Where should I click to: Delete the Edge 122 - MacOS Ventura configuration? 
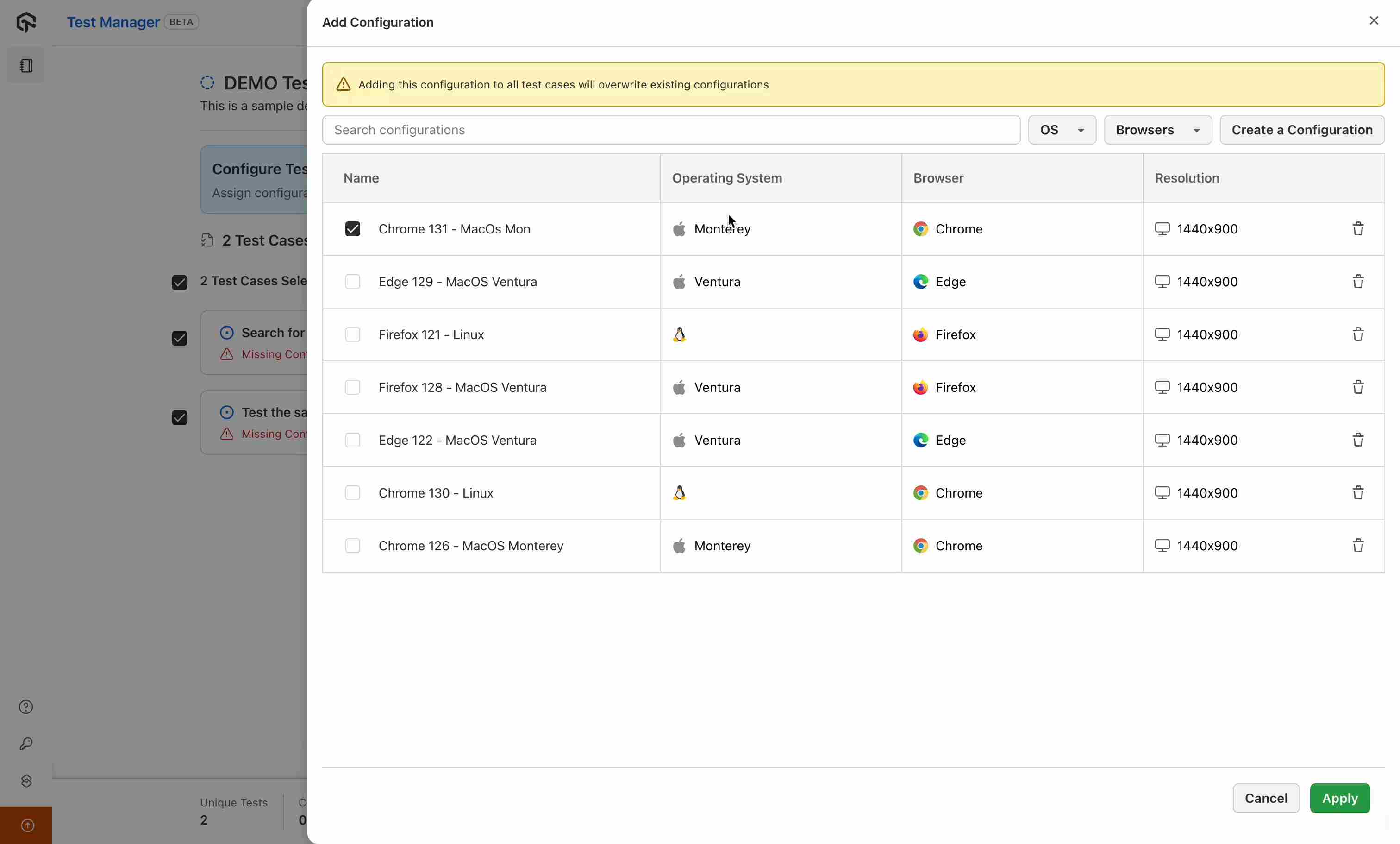coord(1358,440)
